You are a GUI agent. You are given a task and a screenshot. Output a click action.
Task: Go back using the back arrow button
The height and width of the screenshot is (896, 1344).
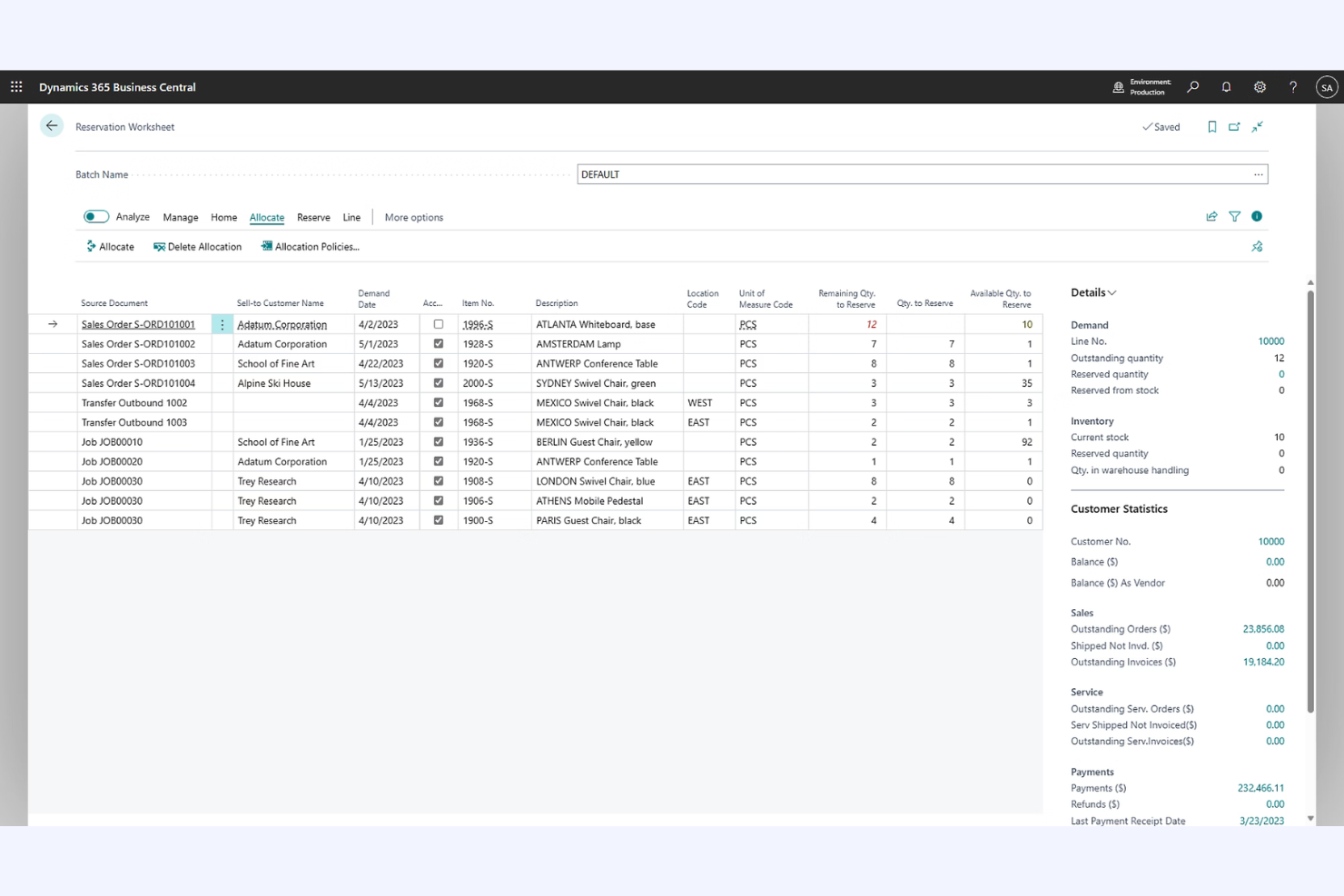pos(52,125)
